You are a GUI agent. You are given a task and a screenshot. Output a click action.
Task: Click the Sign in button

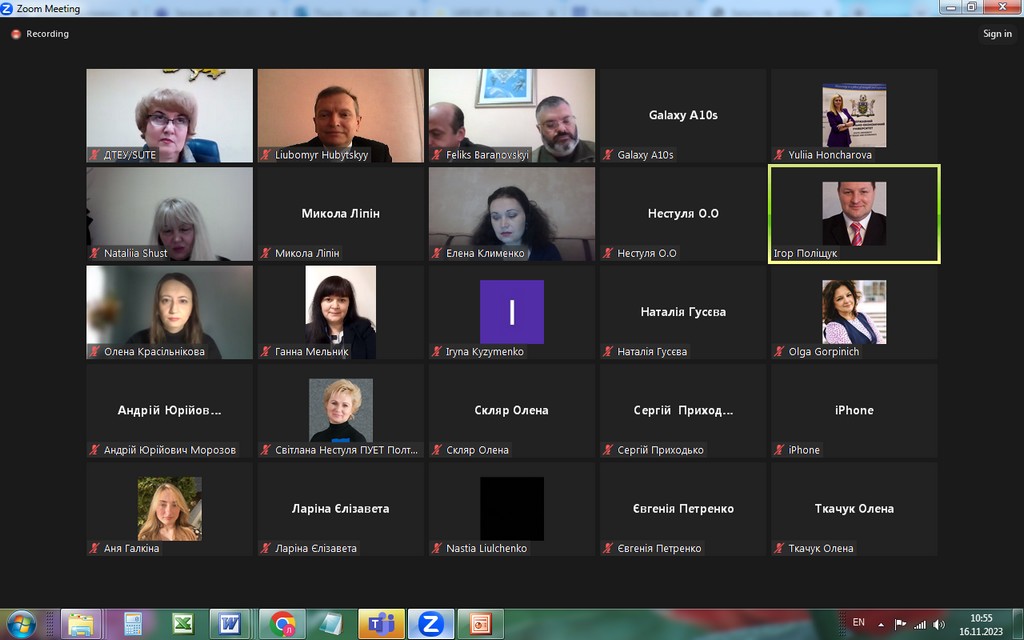point(997,34)
